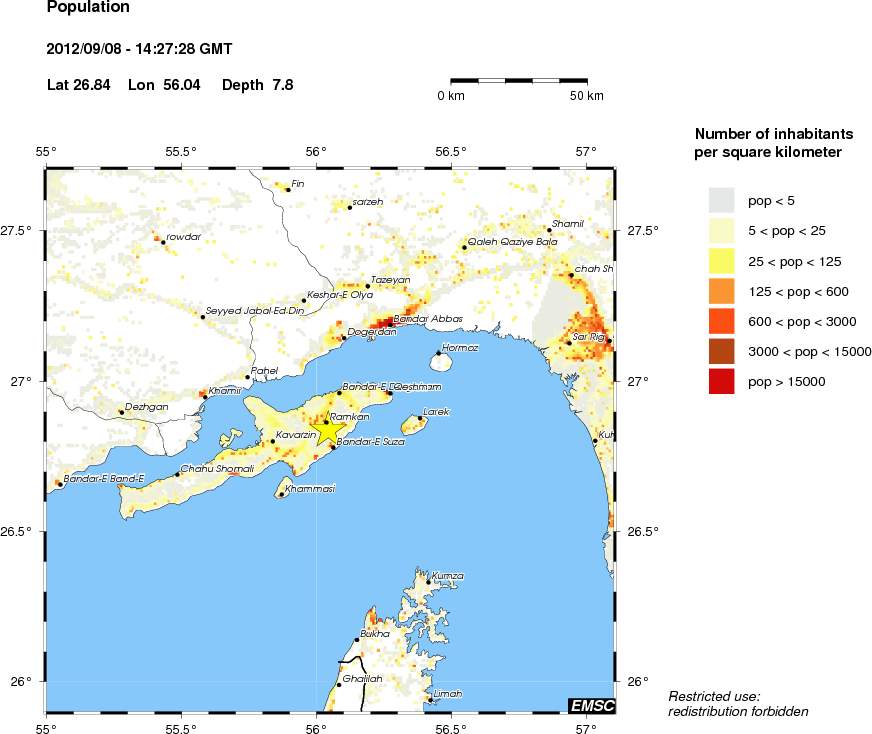Pick the orange '125 < pop < 600' swatch
This screenshot has height=734, width=872.
tap(721, 291)
